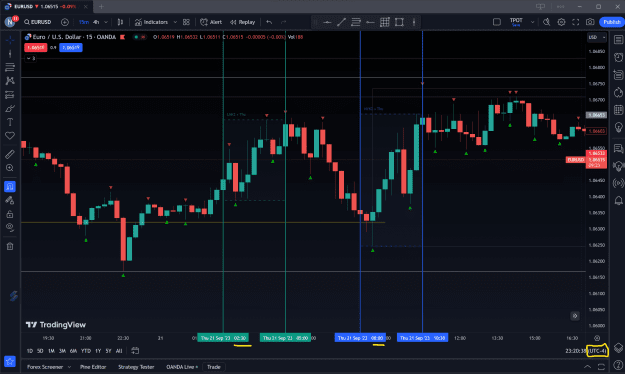Screen dimensions: 625x374
Task: Open the alerts clock panel
Action: click(x=618, y=57)
